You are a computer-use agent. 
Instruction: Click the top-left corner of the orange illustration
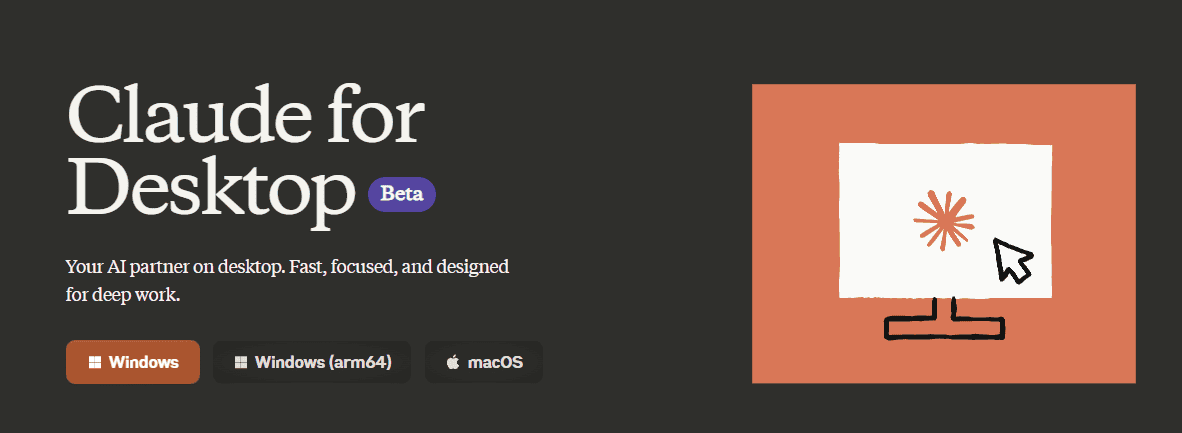pos(758,90)
